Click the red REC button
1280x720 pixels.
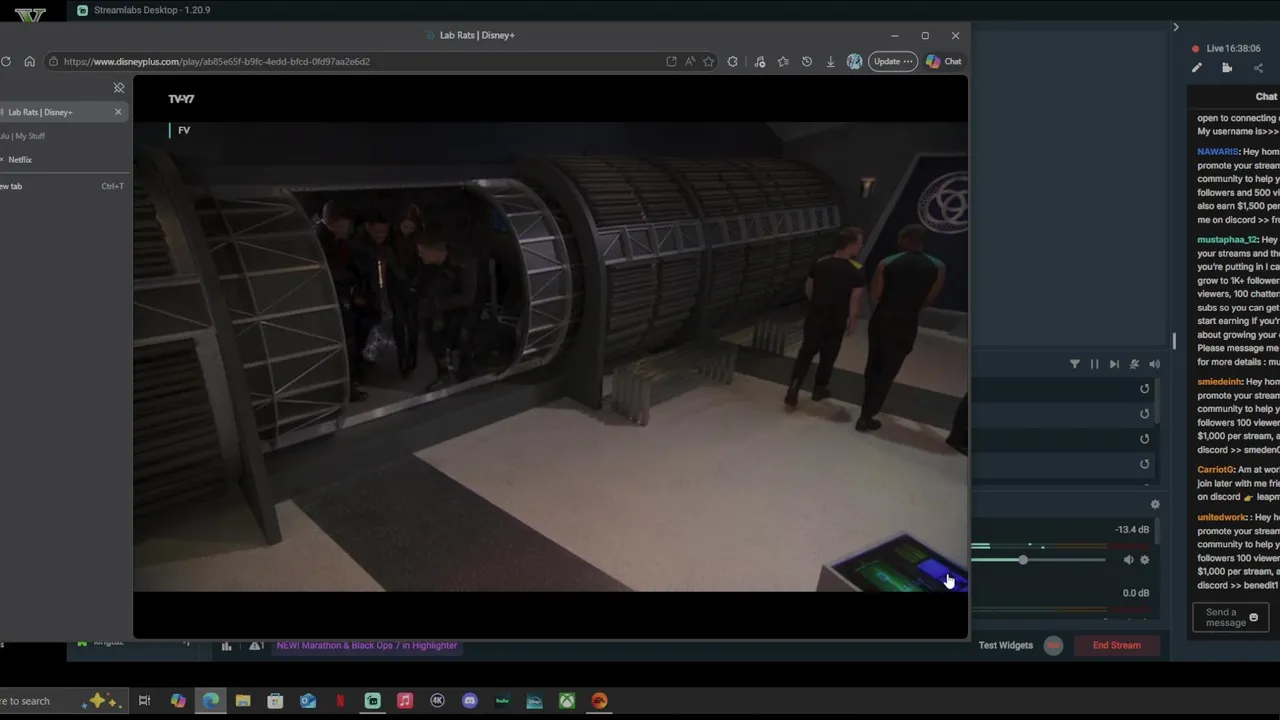1053,646
